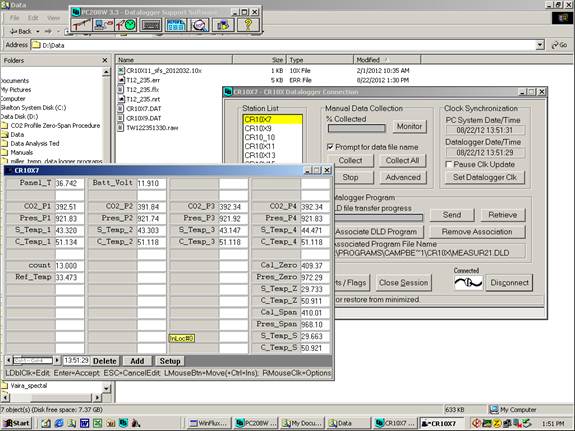Click the first red system tray icon
575x431 pixels.
[x=476, y=423]
